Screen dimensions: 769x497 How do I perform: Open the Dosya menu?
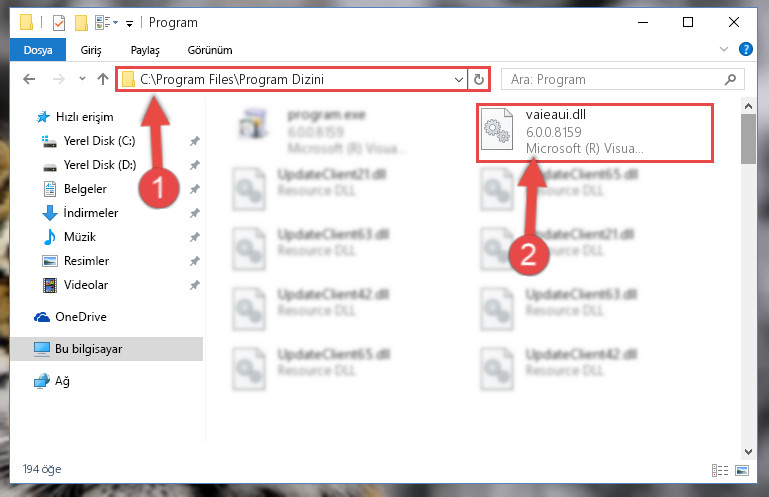[38, 50]
